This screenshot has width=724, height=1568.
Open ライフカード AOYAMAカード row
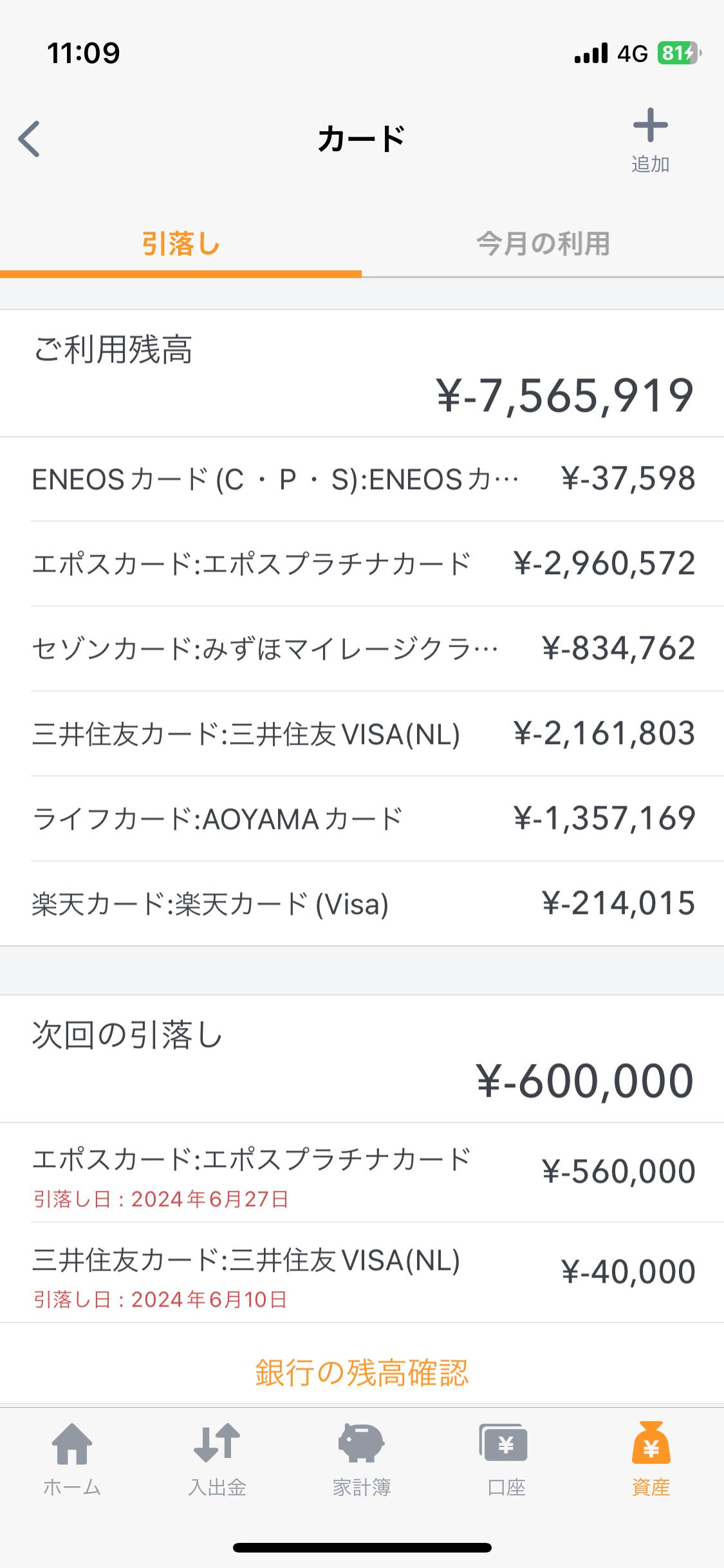point(362,819)
